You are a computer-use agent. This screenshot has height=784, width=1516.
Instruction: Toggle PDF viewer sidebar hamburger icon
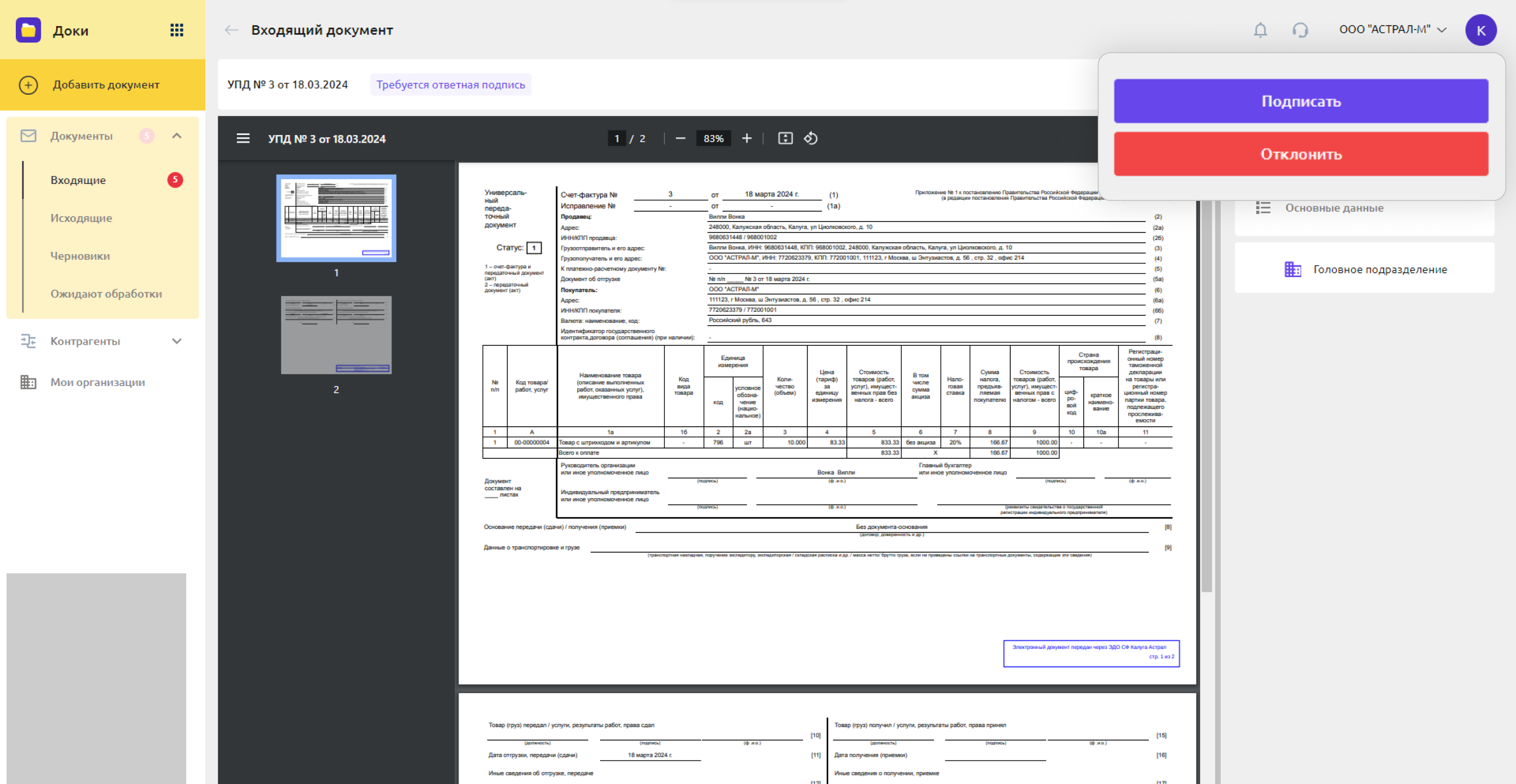click(243, 138)
